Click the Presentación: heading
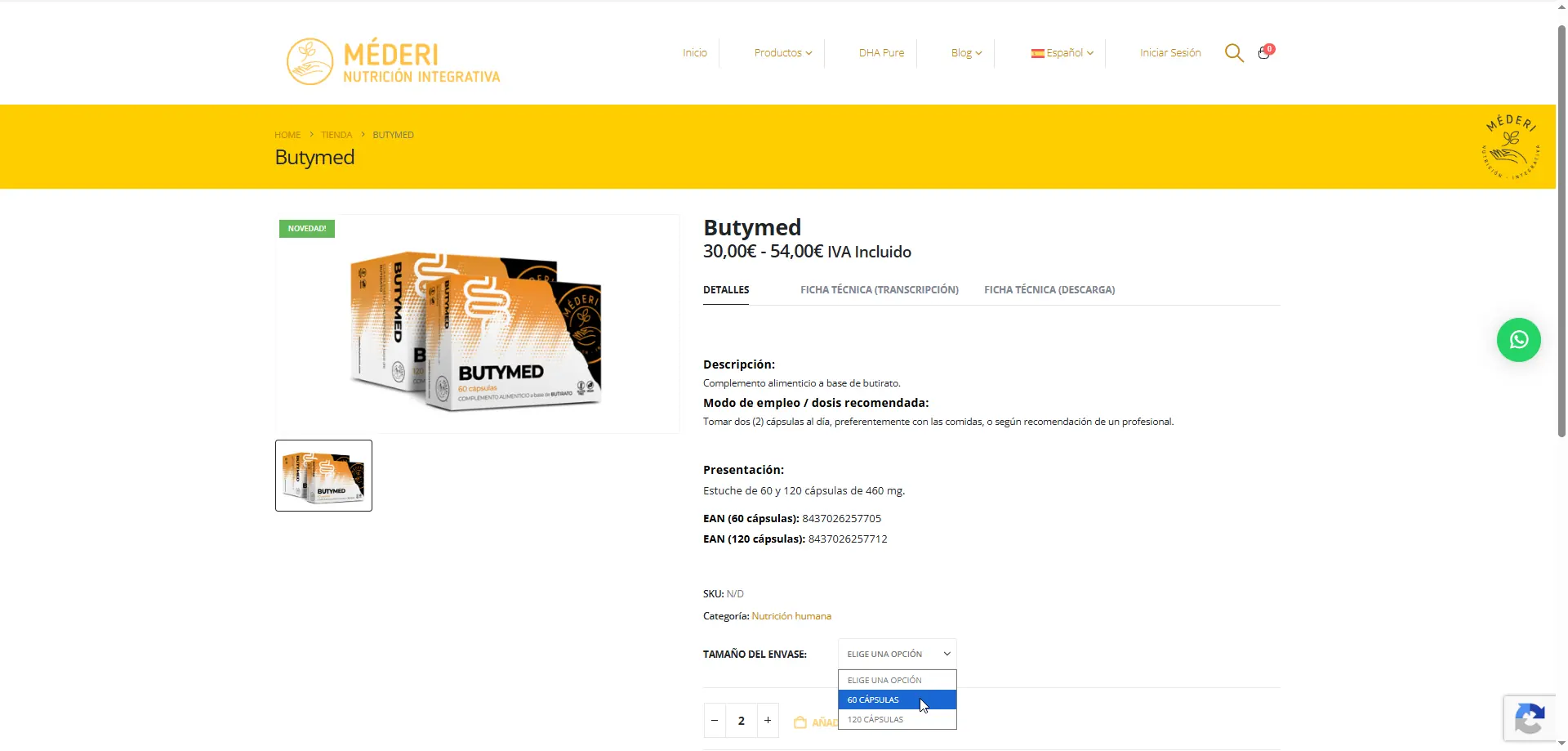The height and width of the screenshot is (751, 1568). 743,470
